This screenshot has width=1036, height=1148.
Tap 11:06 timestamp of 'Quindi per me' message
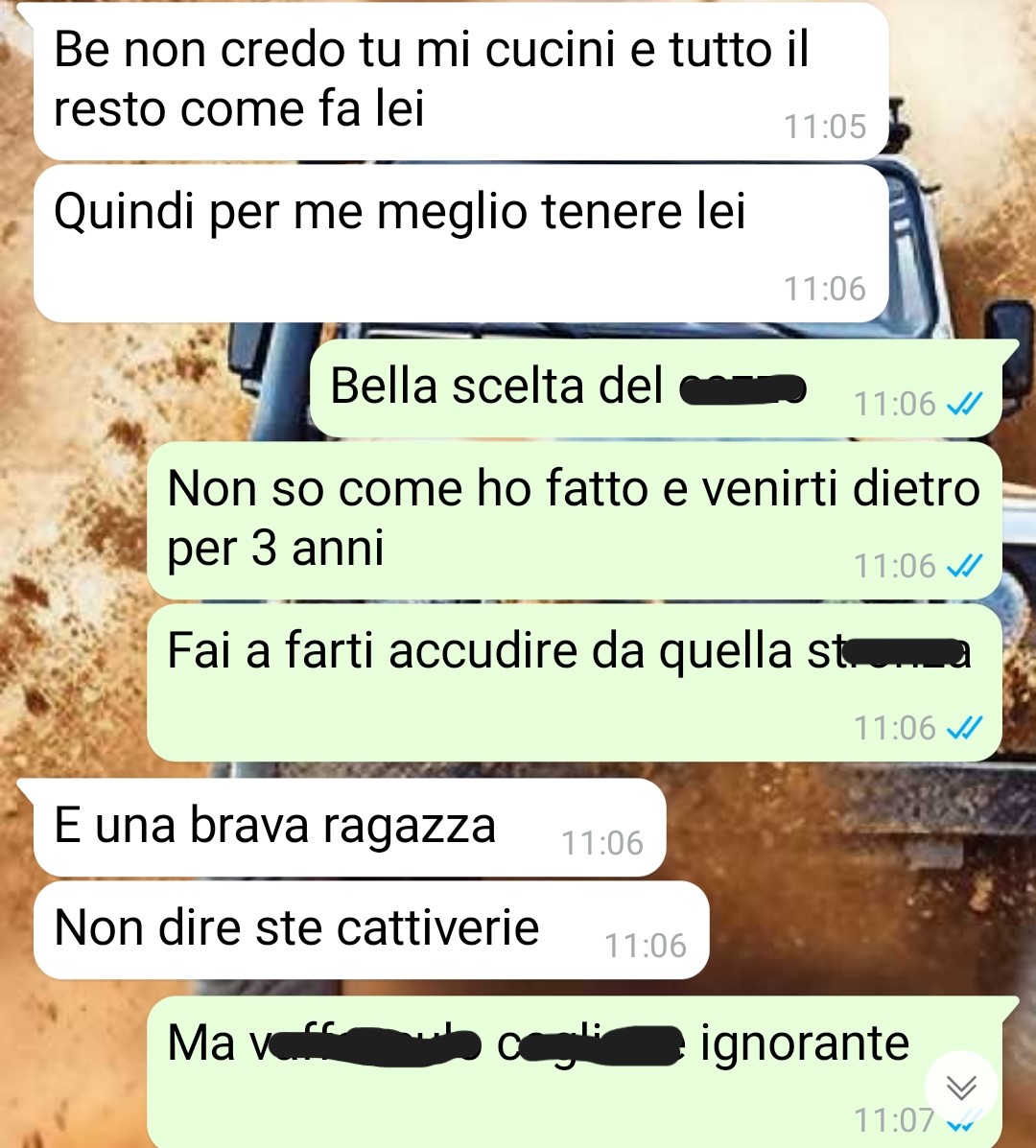point(825,290)
